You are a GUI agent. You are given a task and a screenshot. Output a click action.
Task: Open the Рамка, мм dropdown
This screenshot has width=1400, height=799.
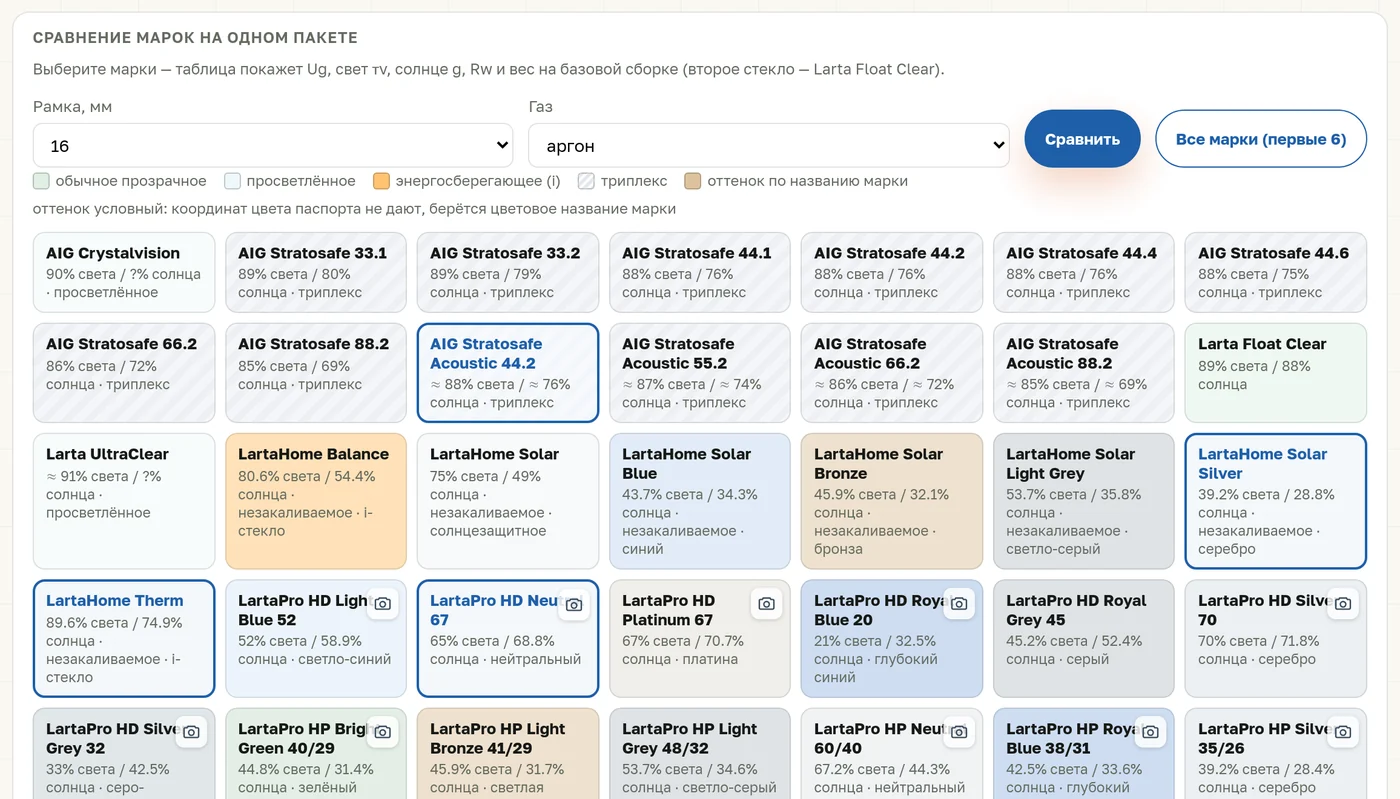pos(273,145)
